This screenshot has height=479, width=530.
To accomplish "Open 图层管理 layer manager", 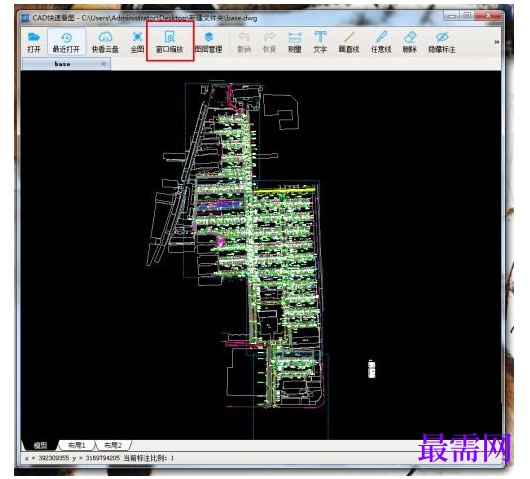I will pos(209,42).
